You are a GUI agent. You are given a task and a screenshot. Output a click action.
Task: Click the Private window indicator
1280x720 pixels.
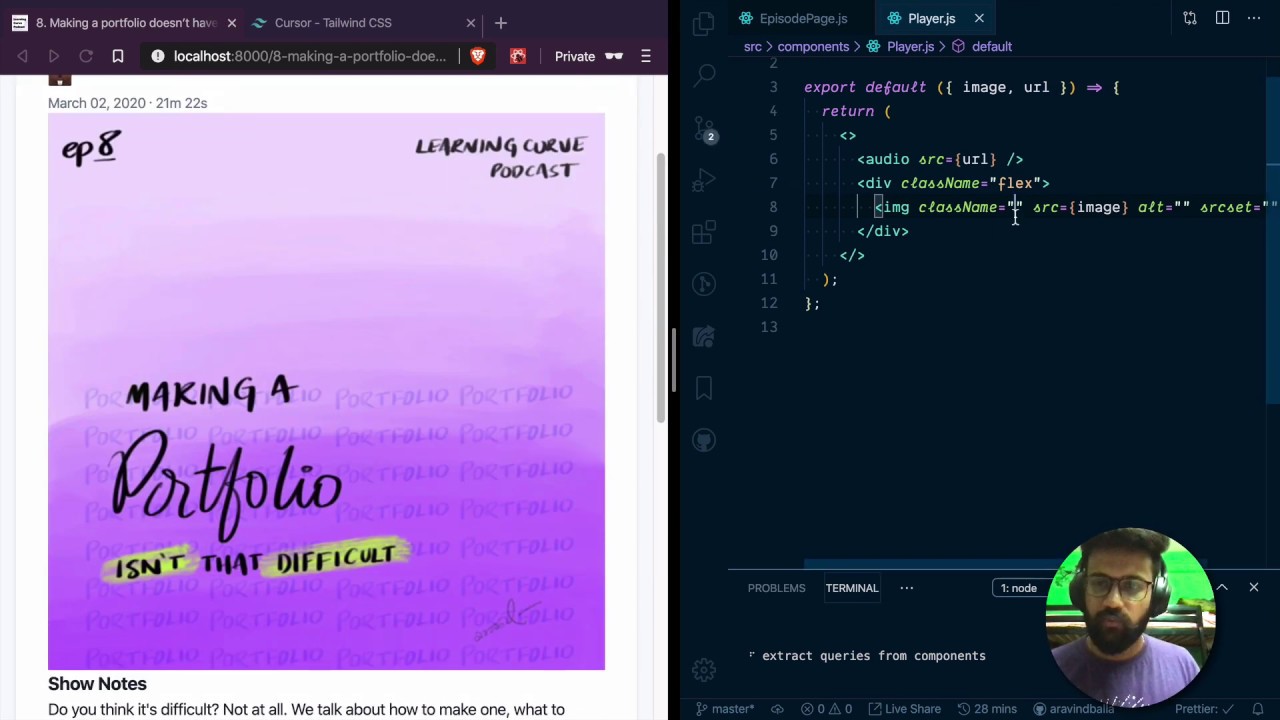pos(588,56)
